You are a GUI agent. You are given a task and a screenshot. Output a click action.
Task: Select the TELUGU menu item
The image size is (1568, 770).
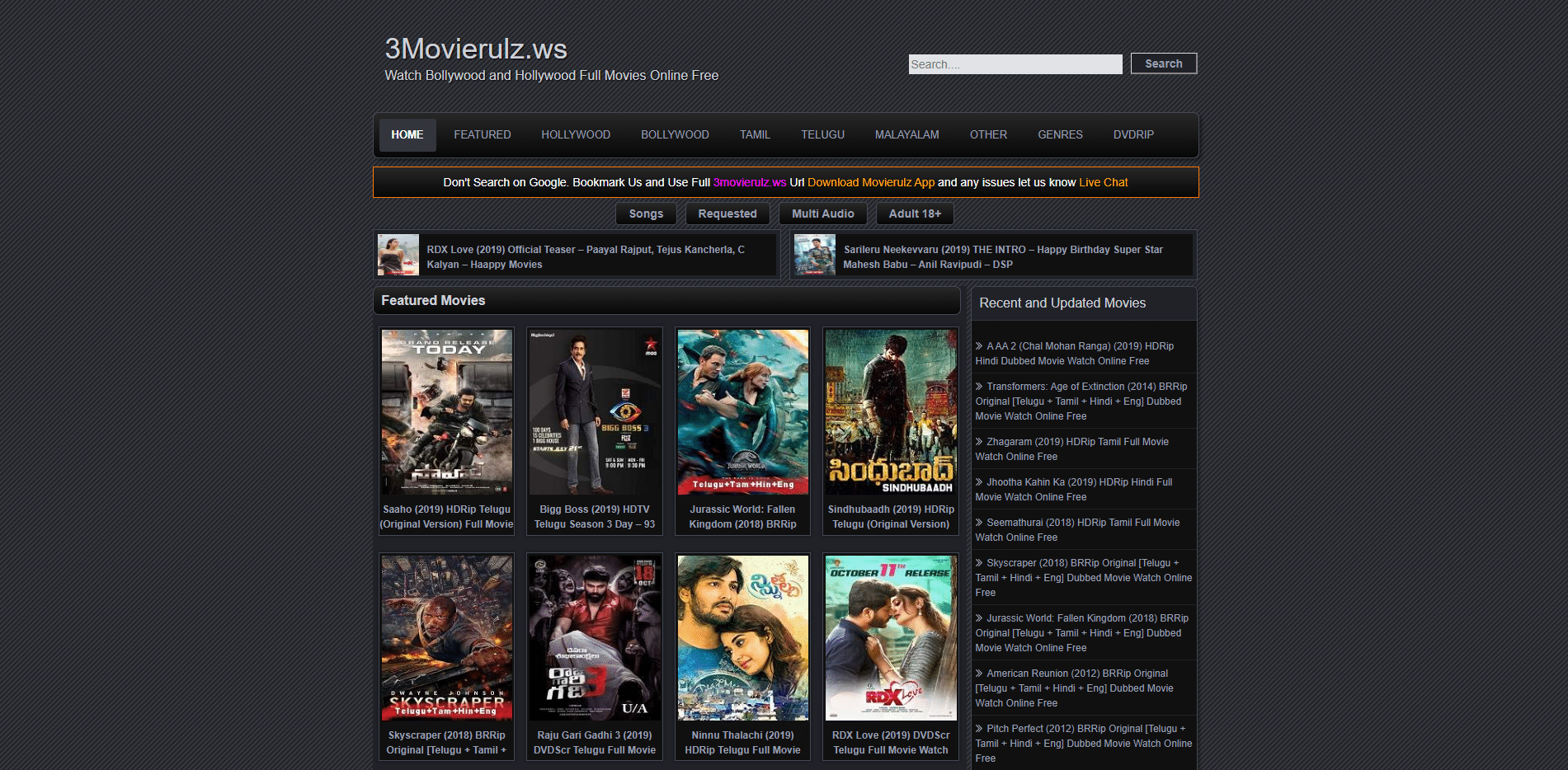pyautogui.click(x=822, y=134)
